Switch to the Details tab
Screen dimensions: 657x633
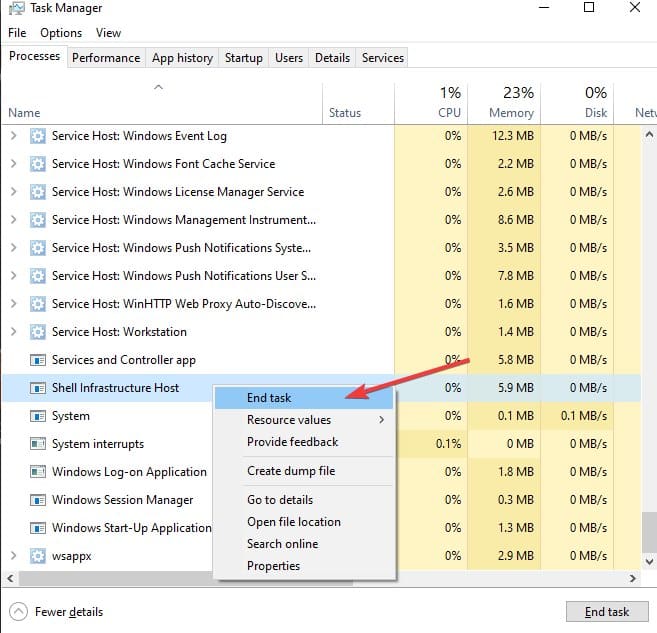pyautogui.click(x=332, y=58)
